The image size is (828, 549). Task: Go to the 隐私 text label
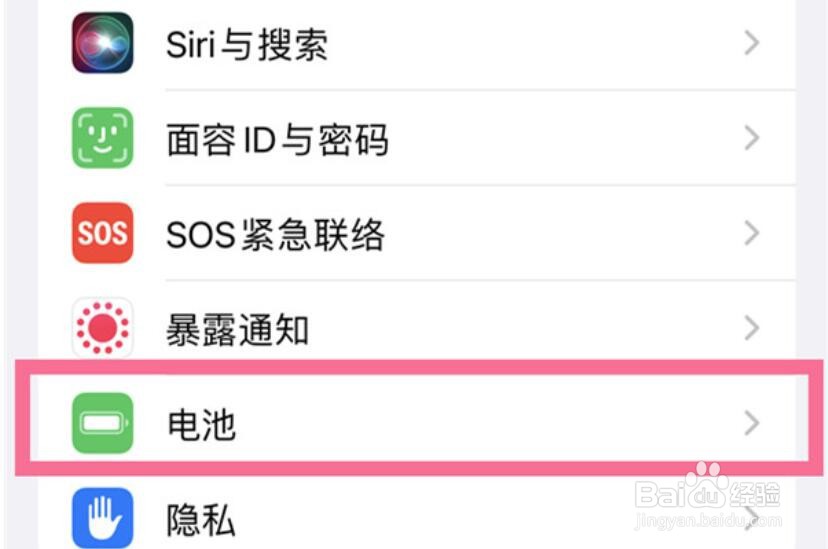pyautogui.click(x=201, y=520)
